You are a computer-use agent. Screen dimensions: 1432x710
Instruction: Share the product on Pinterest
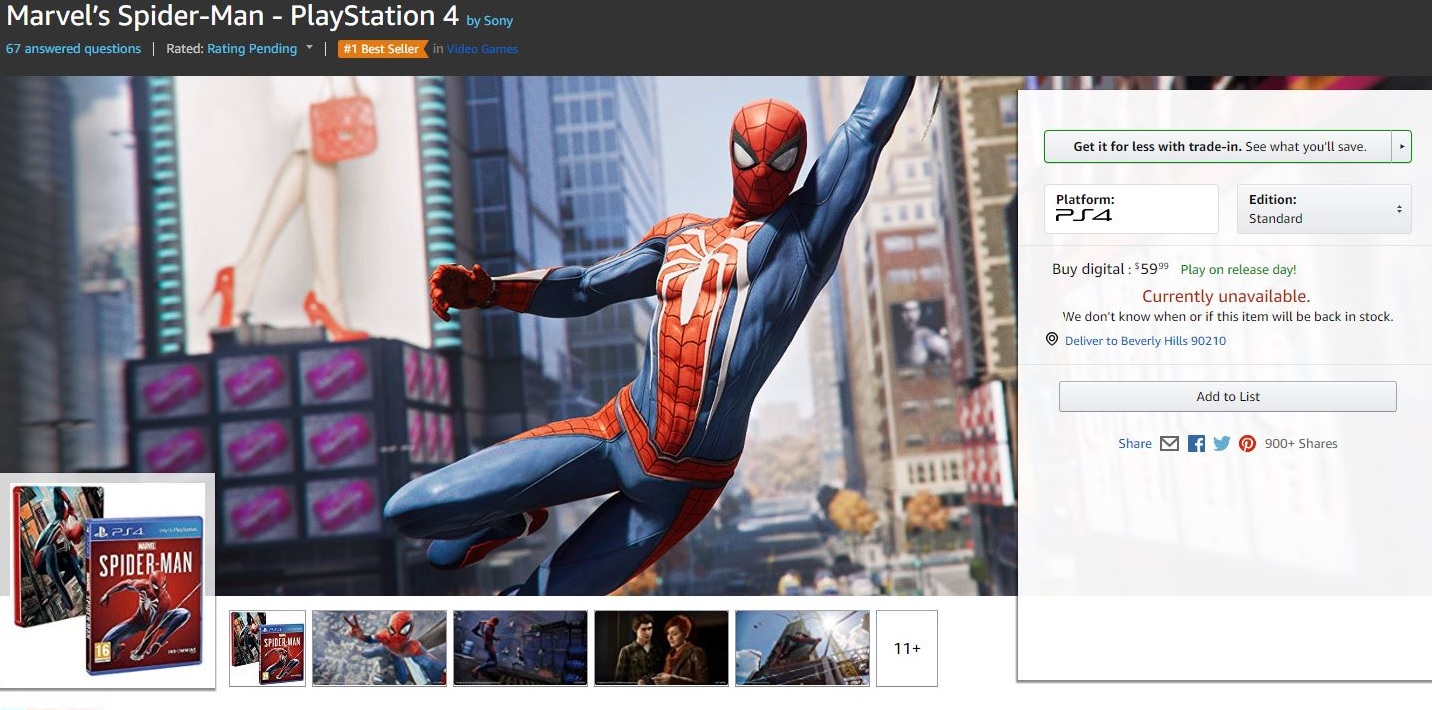tap(1247, 444)
